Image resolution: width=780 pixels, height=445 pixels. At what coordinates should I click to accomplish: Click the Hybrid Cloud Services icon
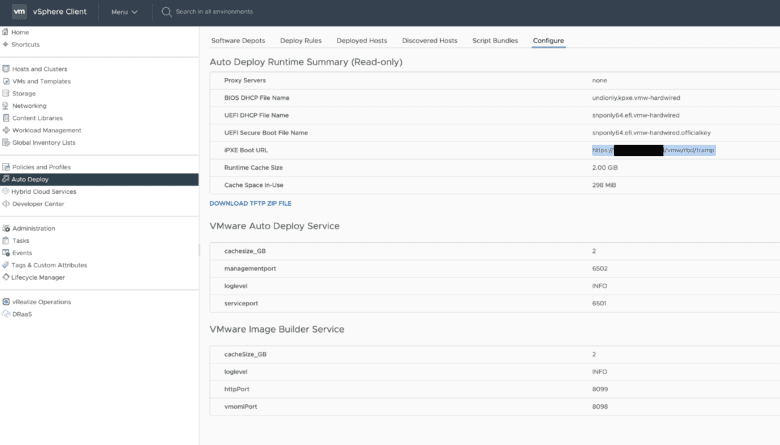pos(5,191)
